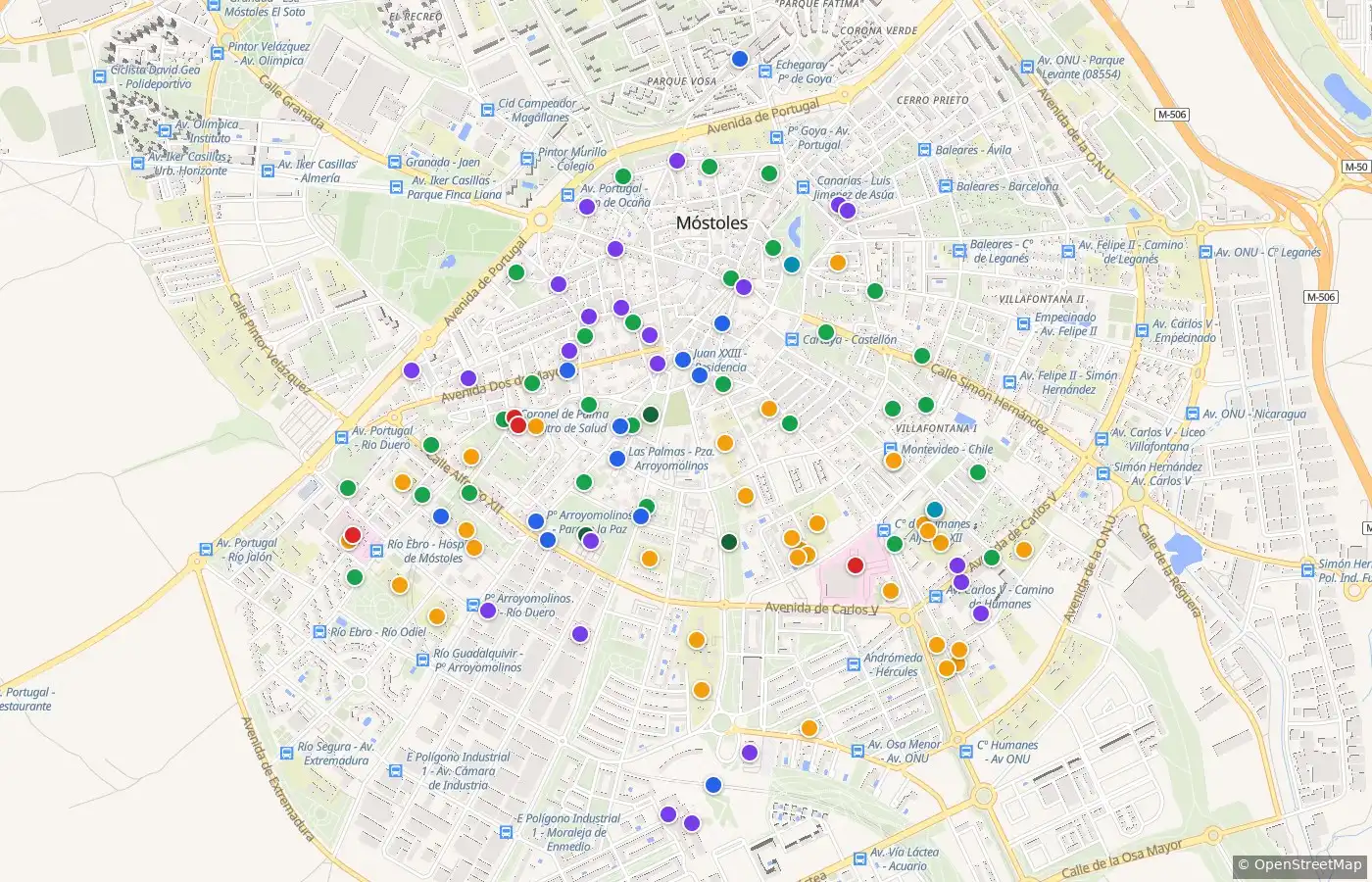Choose the Baleares - Barcelona bus stop icon
The height and width of the screenshot is (882, 1372).
pyautogui.click(x=946, y=187)
